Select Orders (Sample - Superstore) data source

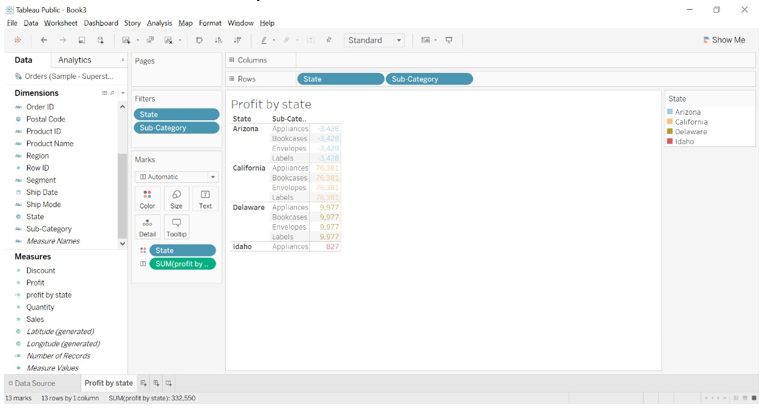pyautogui.click(x=64, y=76)
